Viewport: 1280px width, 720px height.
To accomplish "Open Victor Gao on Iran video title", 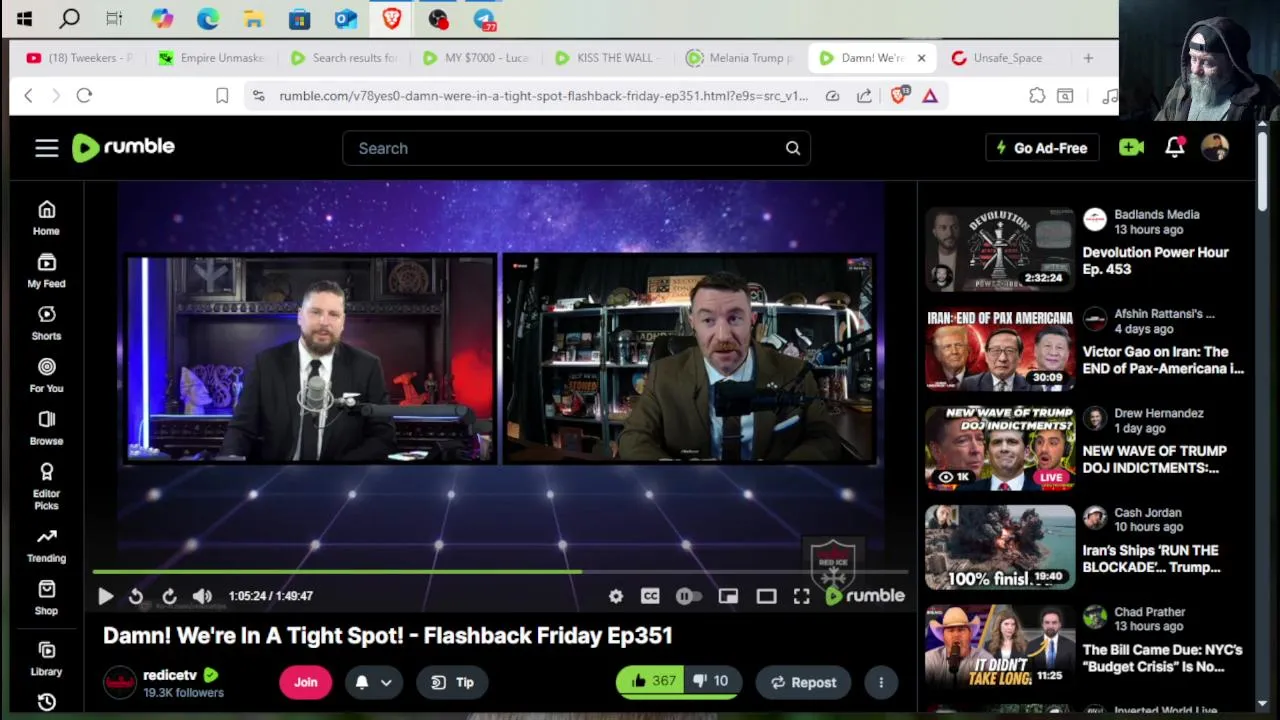I will pos(1163,360).
